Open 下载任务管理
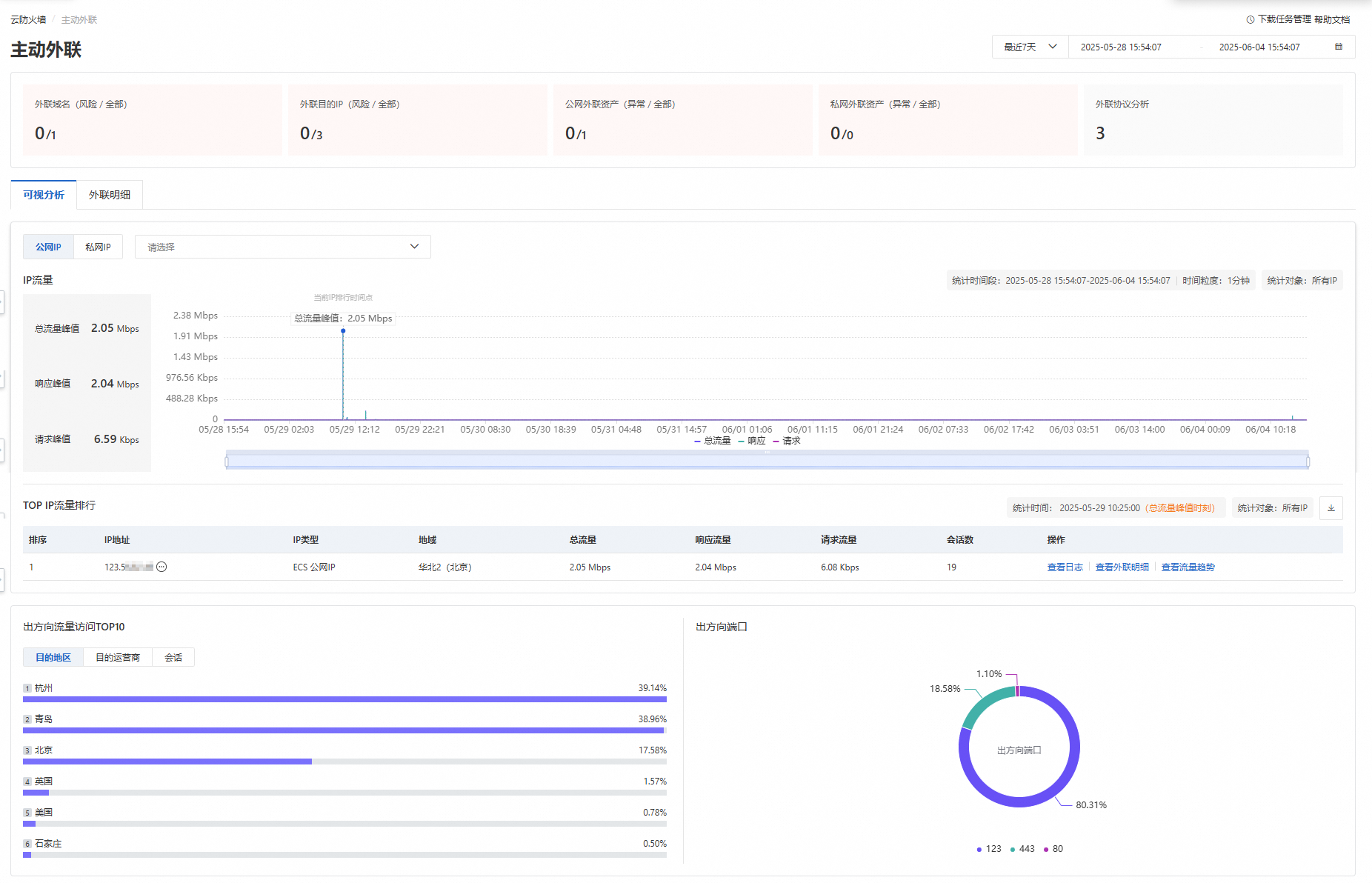 pyautogui.click(x=1285, y=19)
